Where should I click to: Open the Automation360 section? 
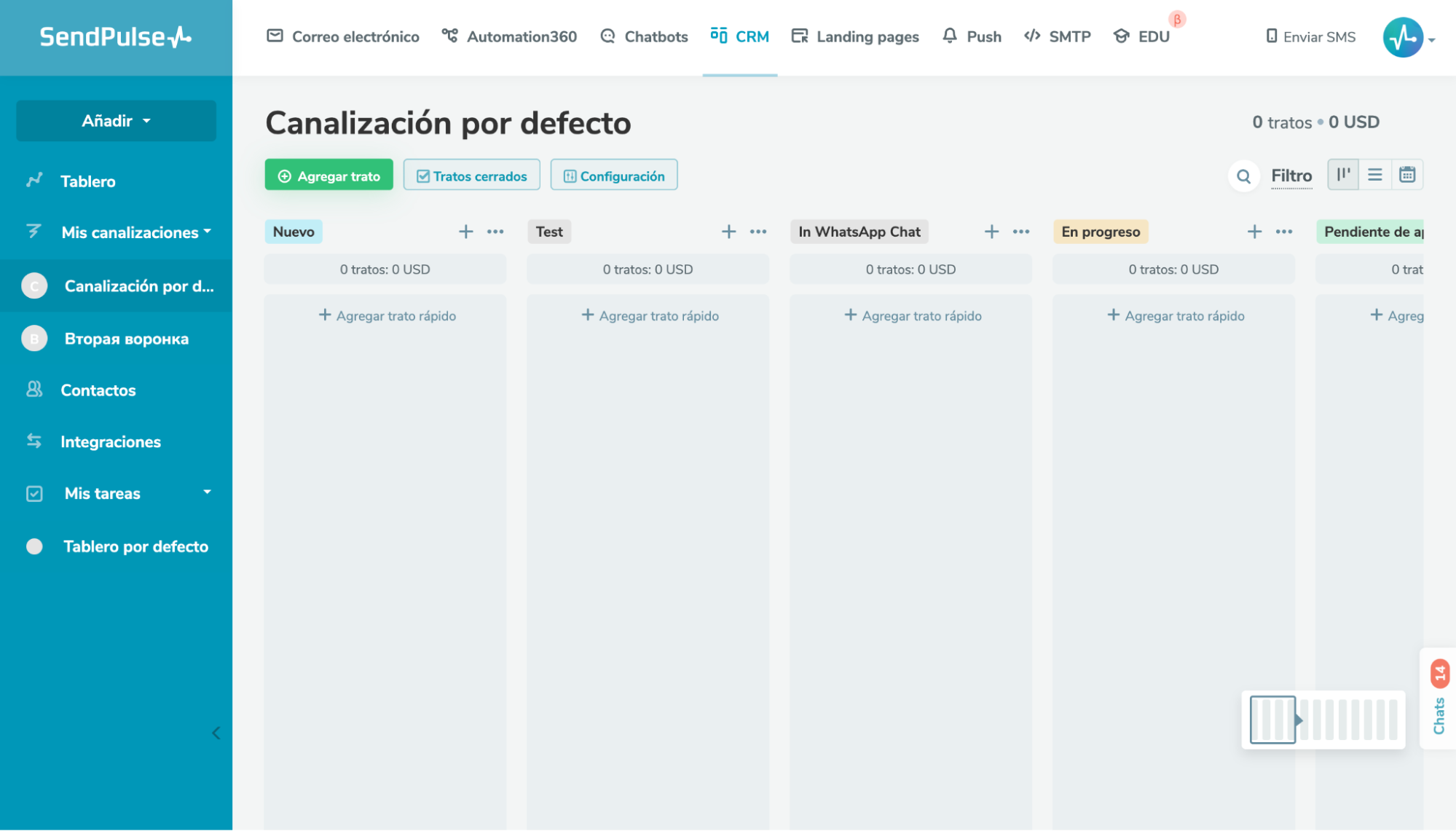509,36
